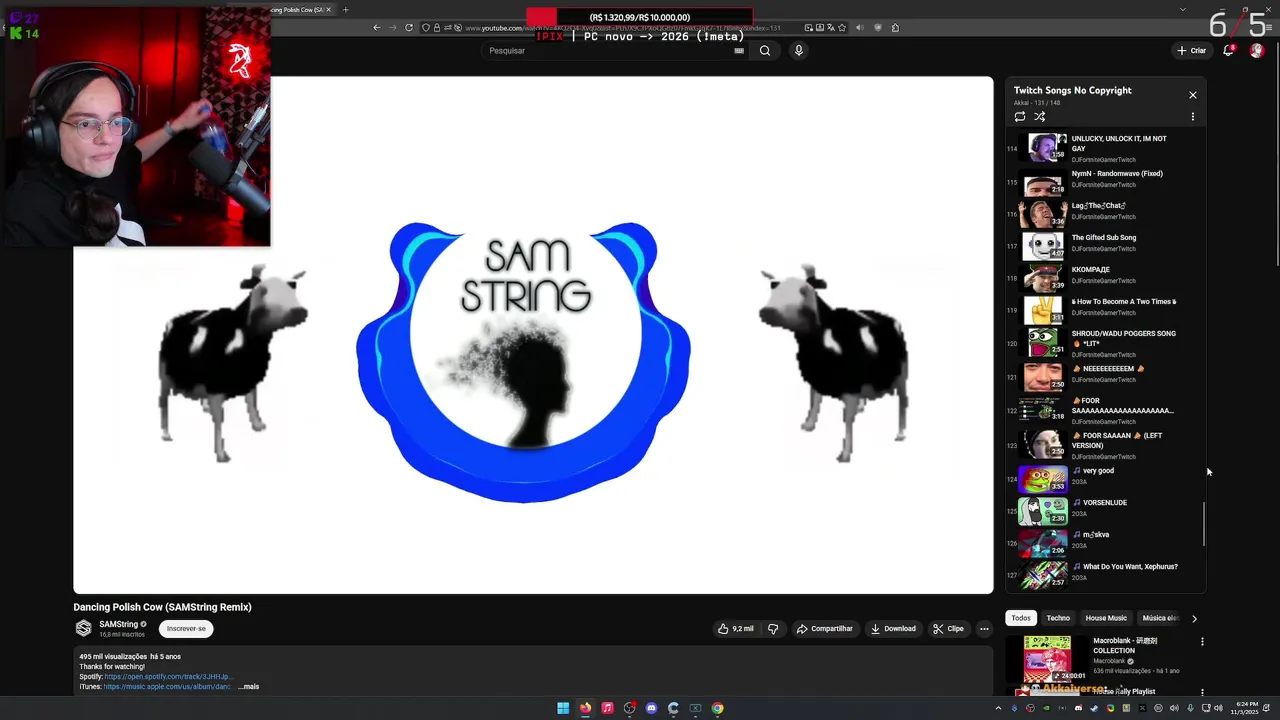Close the Twitch Songs No Copyright playlist panel
Image resolution: width=1280 pixels, height=720 pixels.
[1192, 95]
